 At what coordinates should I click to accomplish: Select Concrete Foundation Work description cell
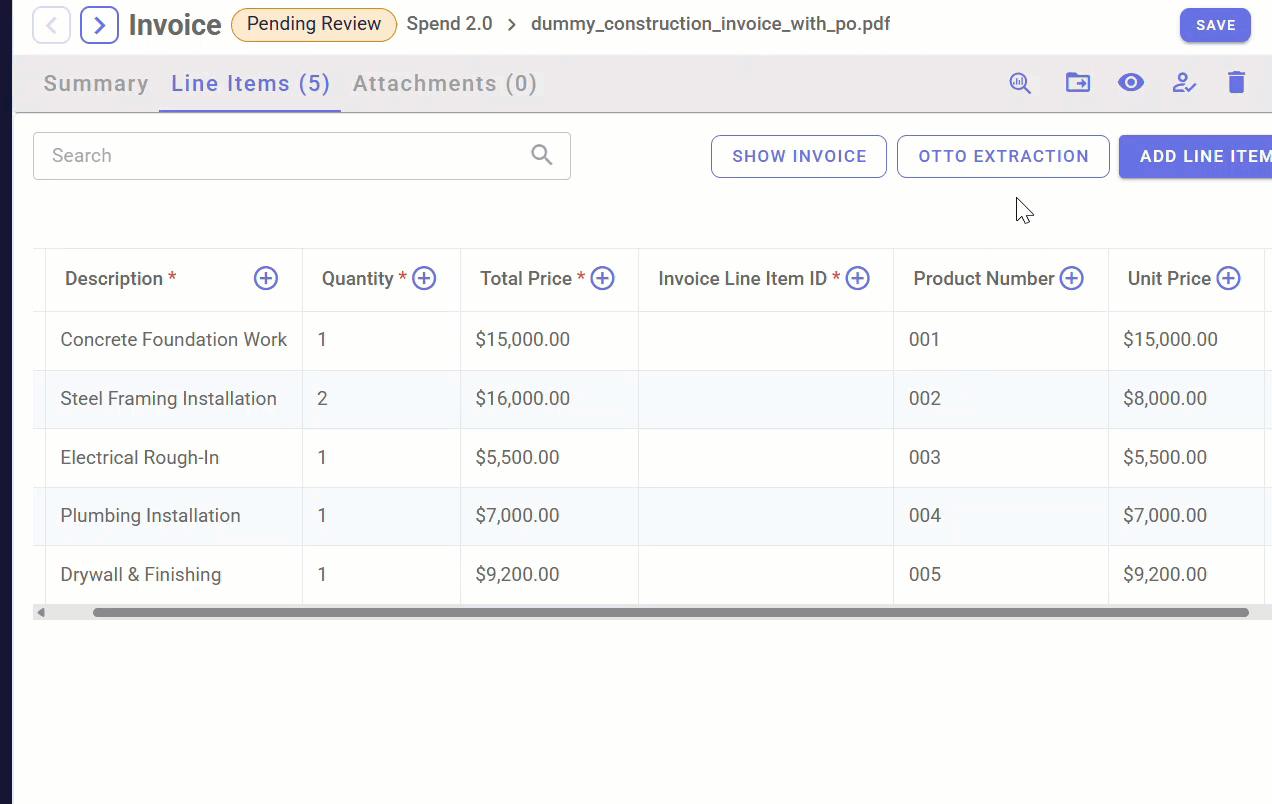[x=174, y=340]
